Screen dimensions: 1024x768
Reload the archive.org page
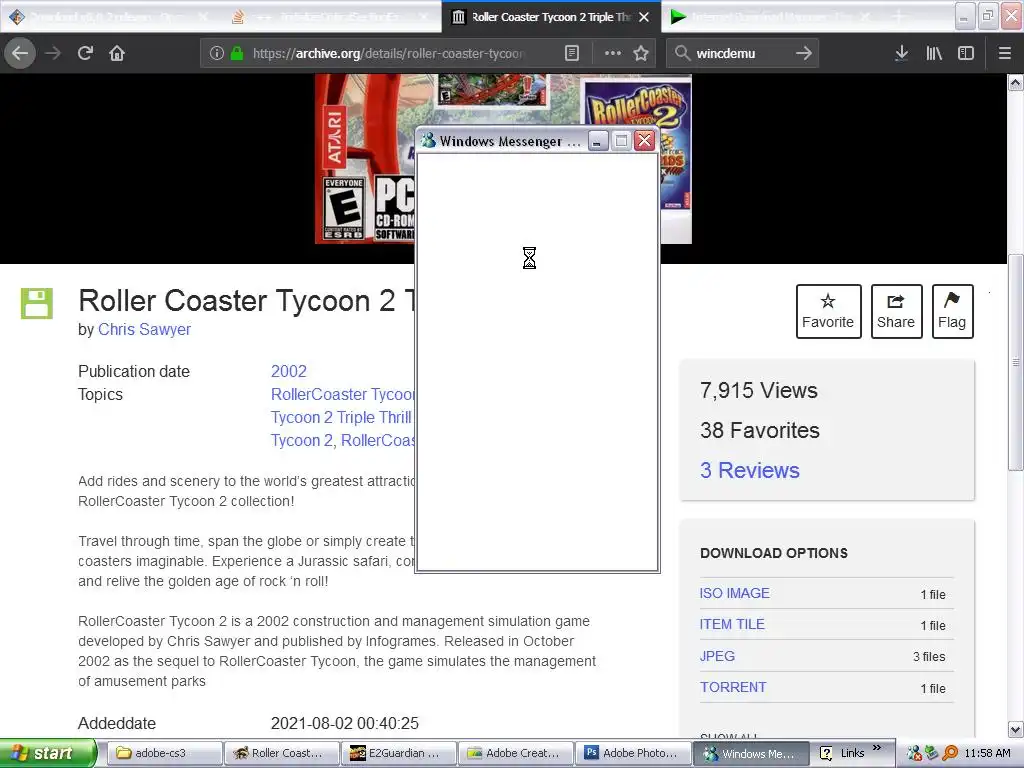coord(85,54)
